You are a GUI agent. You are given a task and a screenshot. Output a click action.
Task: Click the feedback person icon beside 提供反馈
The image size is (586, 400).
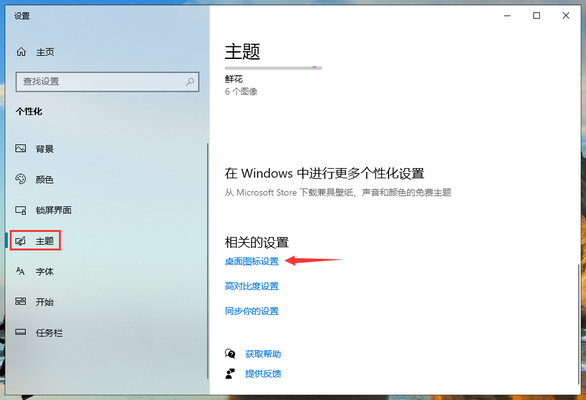230,373
